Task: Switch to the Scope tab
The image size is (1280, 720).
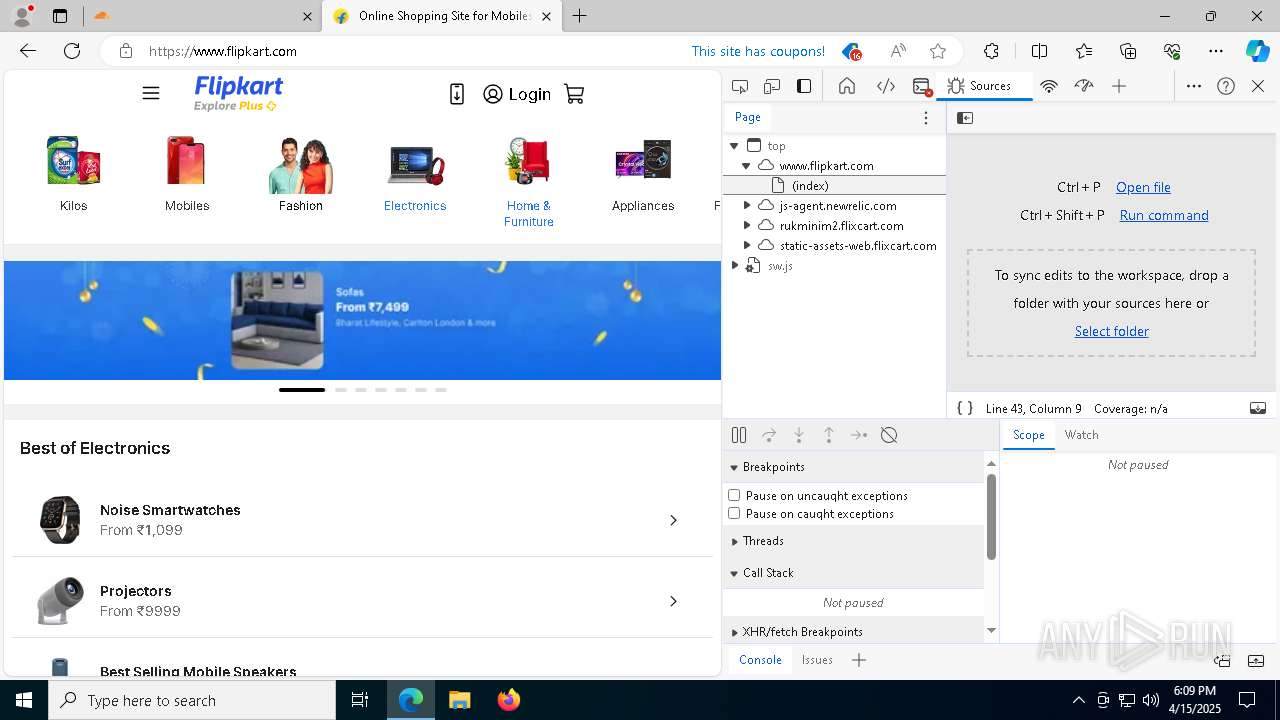Action: (x=1028, y=435)
